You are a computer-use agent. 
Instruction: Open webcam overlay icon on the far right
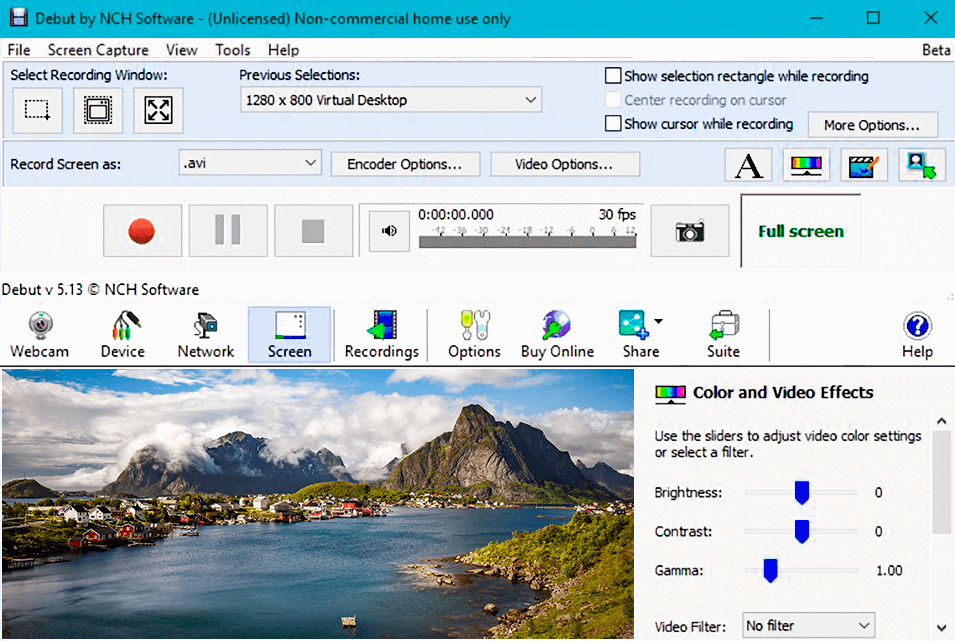[921, 164]
